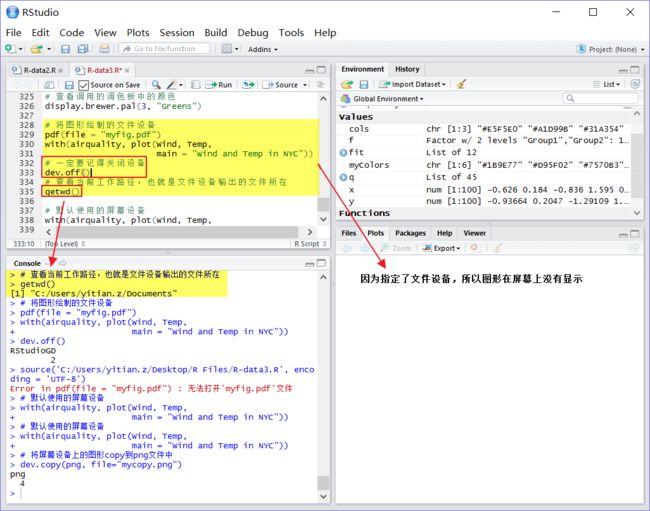Open the R Script file type selector
650x511 pixels.
[310, 244]
